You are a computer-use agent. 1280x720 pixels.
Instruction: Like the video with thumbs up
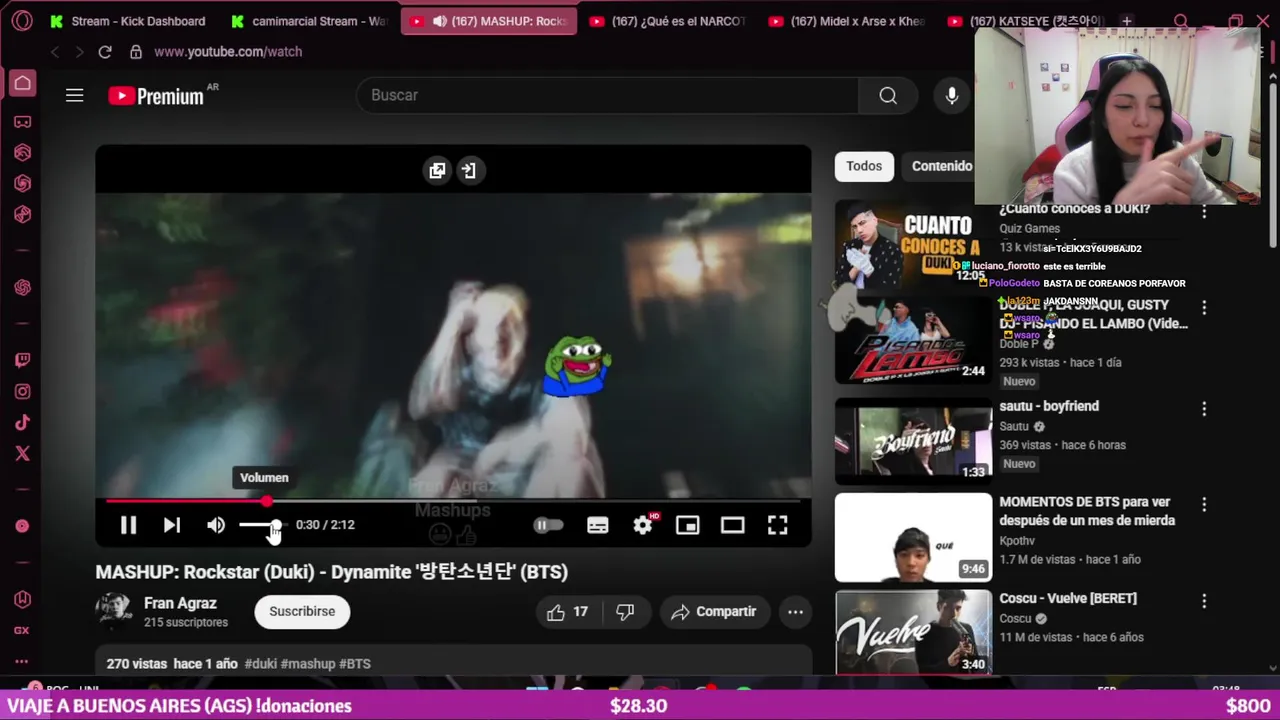(x=567, y=612)
